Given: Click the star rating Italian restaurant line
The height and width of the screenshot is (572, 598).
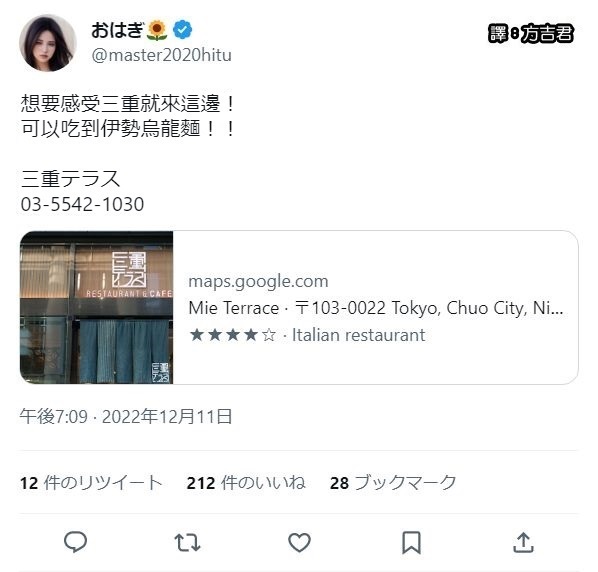Looking at the screenshot, I should click(x=307, y=335).
